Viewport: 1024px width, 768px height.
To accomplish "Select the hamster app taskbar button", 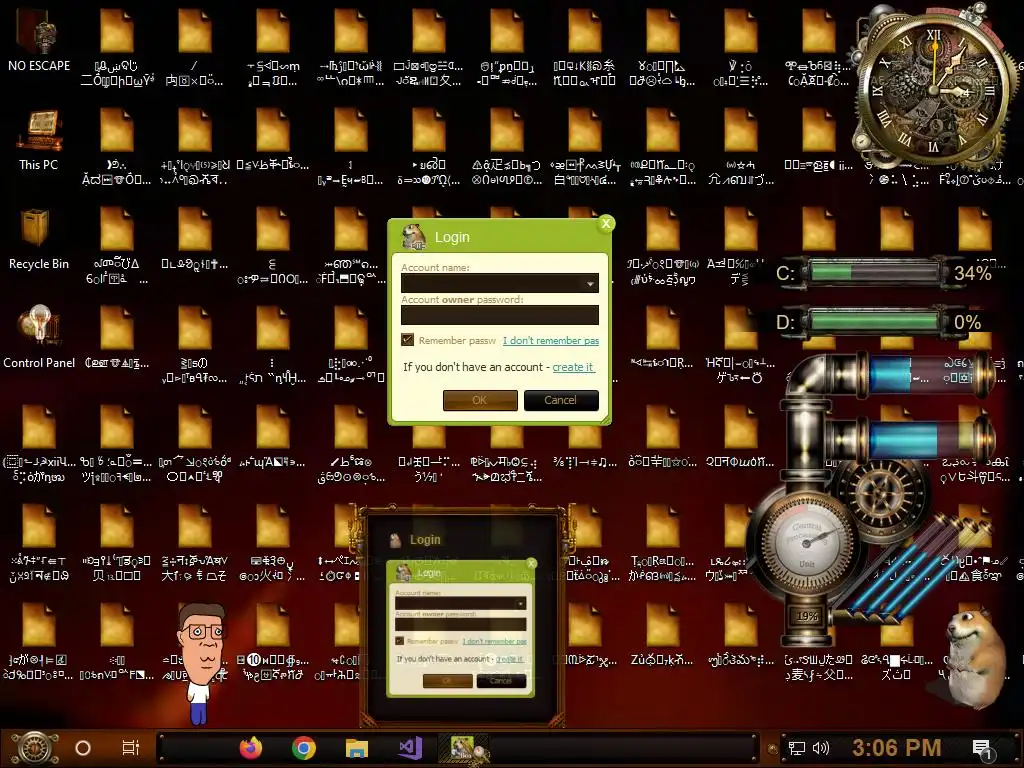I will pos(464,748).
